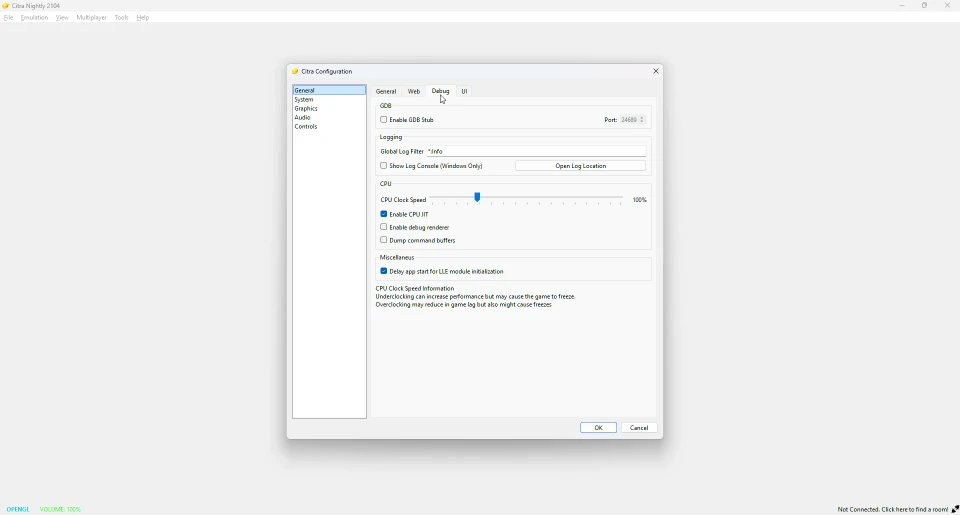Open the View menu

pyautogui.click(x=62, y=18)
